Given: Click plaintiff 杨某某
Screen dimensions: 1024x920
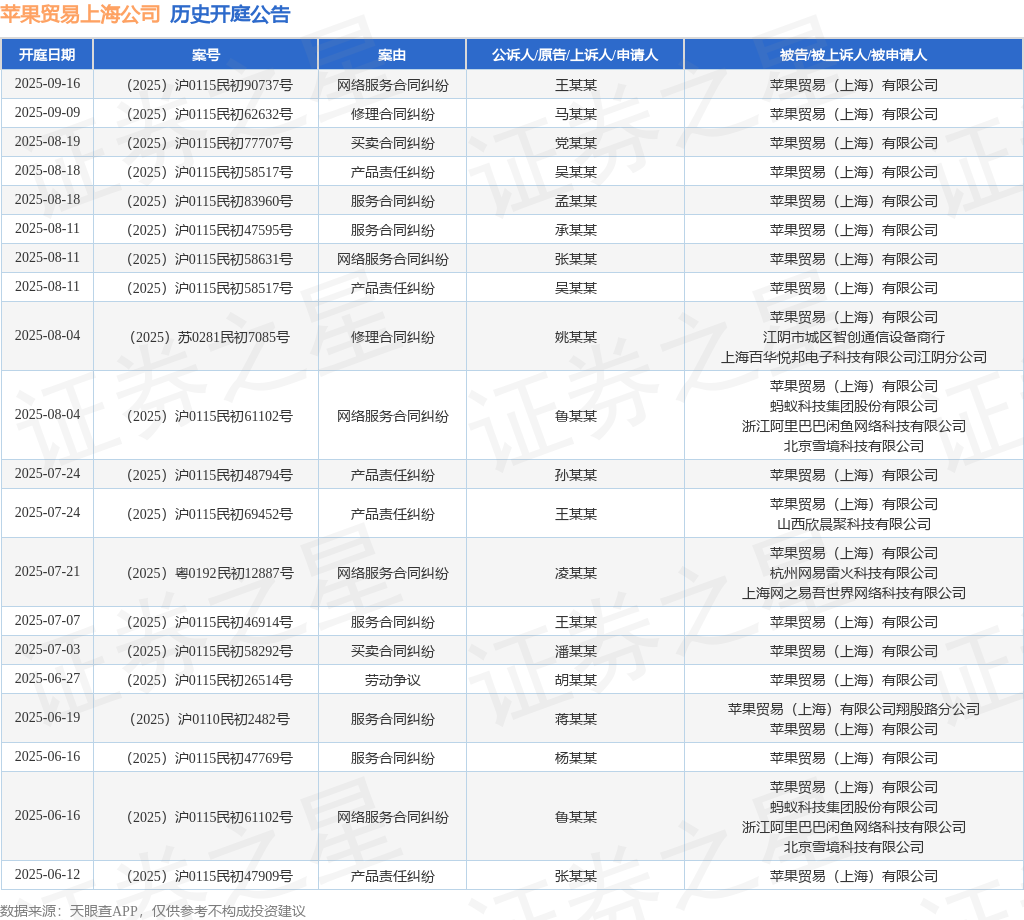Looking at the screenshot, I should point(575,758).
